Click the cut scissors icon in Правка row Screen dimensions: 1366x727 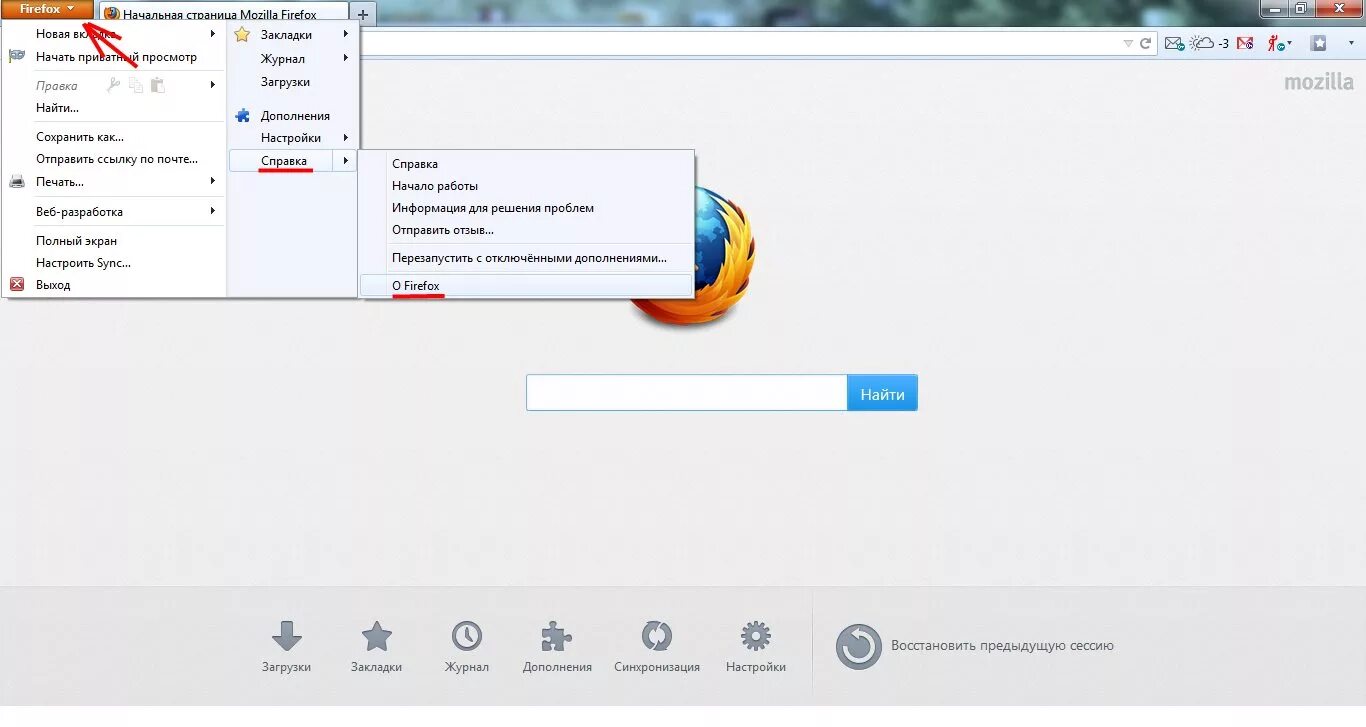[114, 86]
